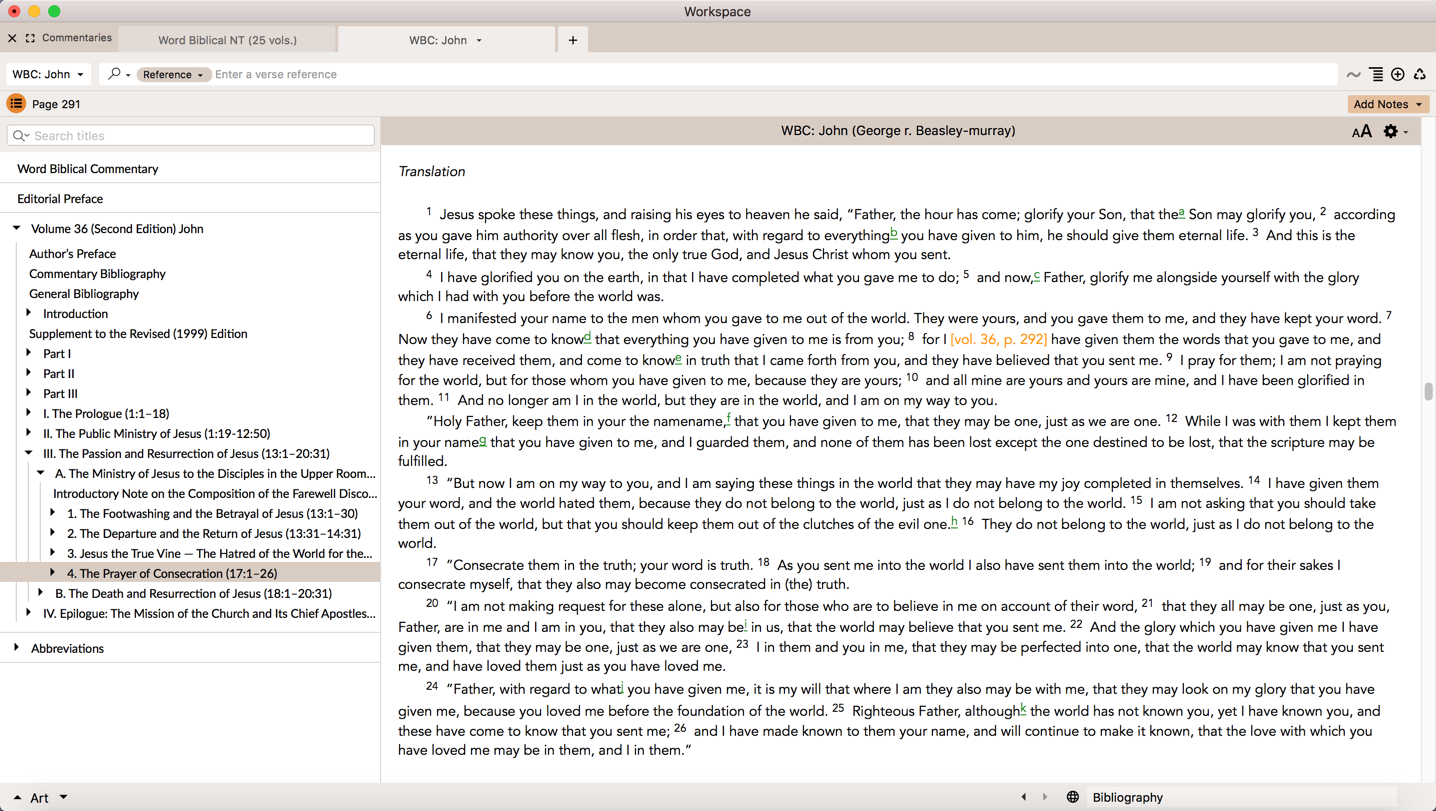Click the recycle sync icon
Screen dimensions: 1436x811
tap(1420, 74)
